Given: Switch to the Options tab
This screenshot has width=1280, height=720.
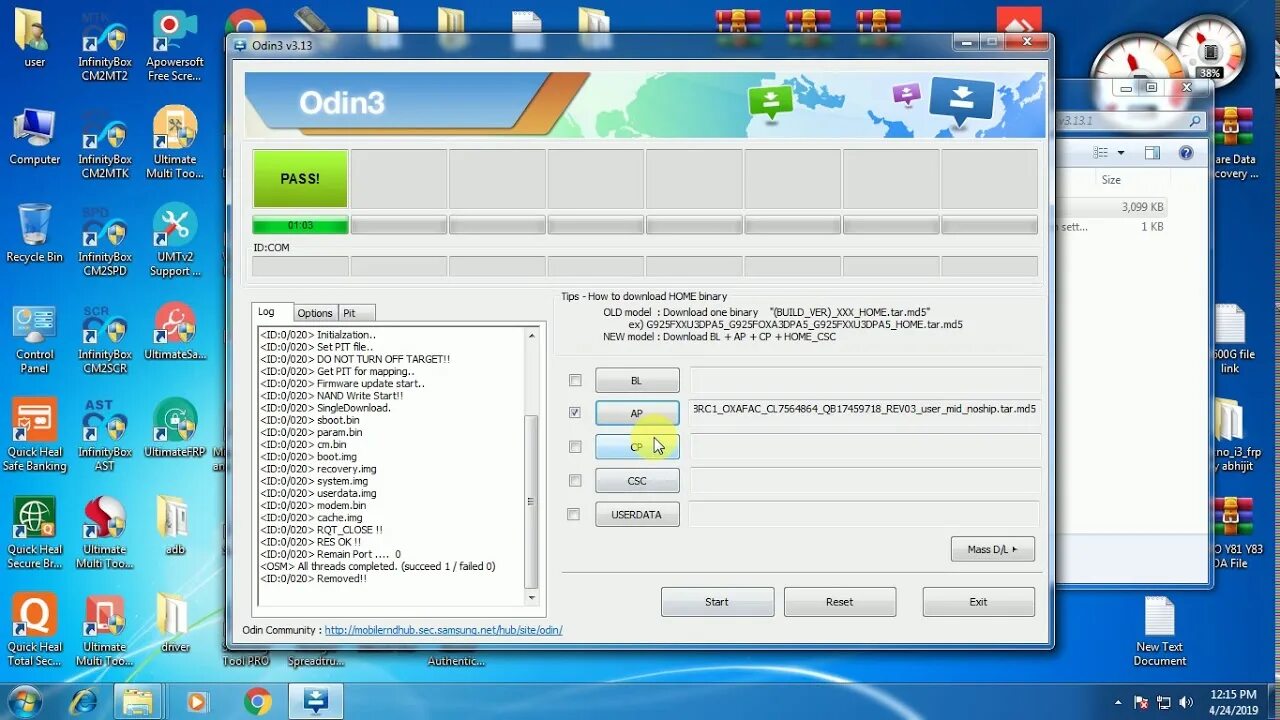Looking at the screenshot, I should pos(315,313).
